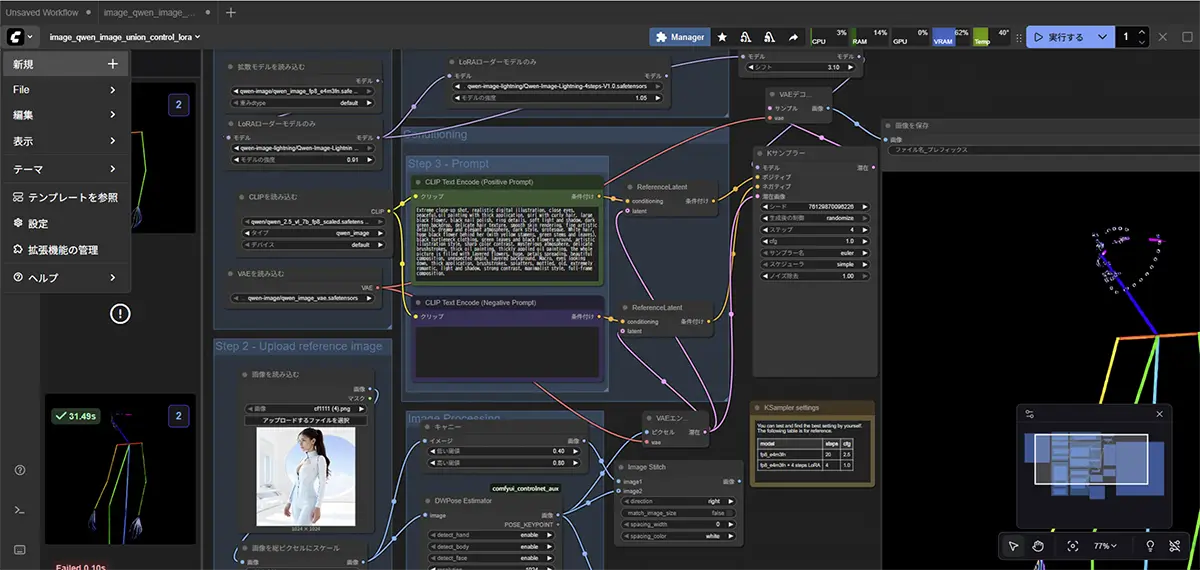Open the workflow name dropdown image_qwen_image_union_control_lora
1200x570 pixels.
coord(125,37)
